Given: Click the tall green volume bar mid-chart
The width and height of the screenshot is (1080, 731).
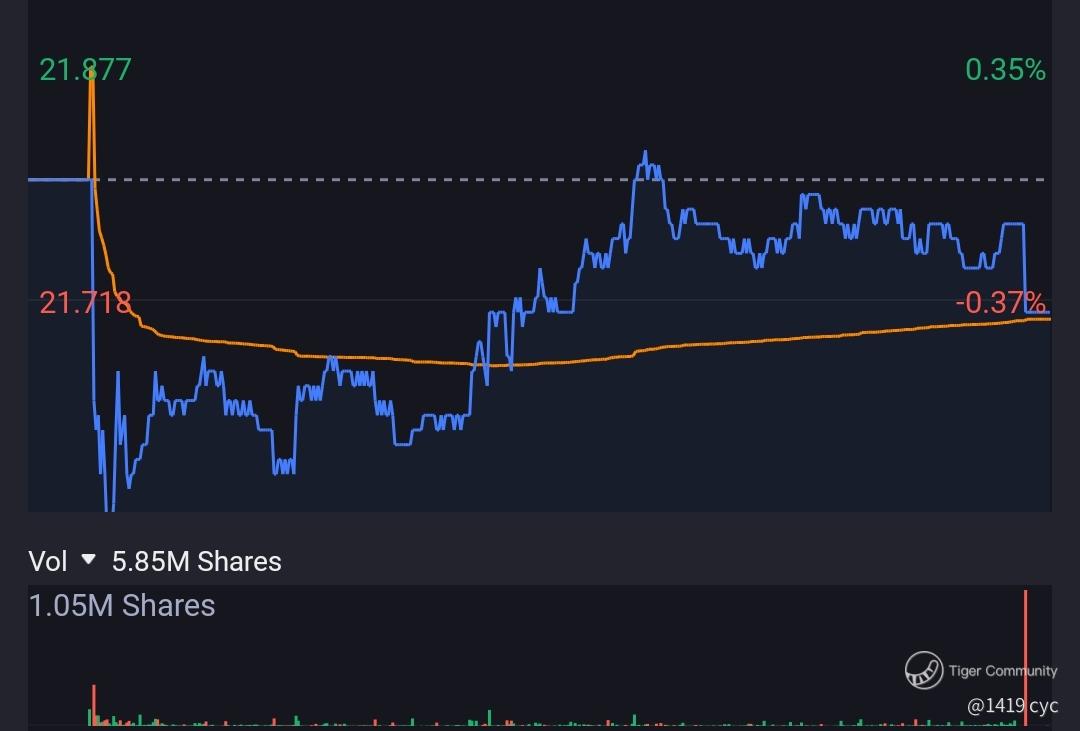Looking at the screenshot, I should pyautogui.click(x=490, y=718).
